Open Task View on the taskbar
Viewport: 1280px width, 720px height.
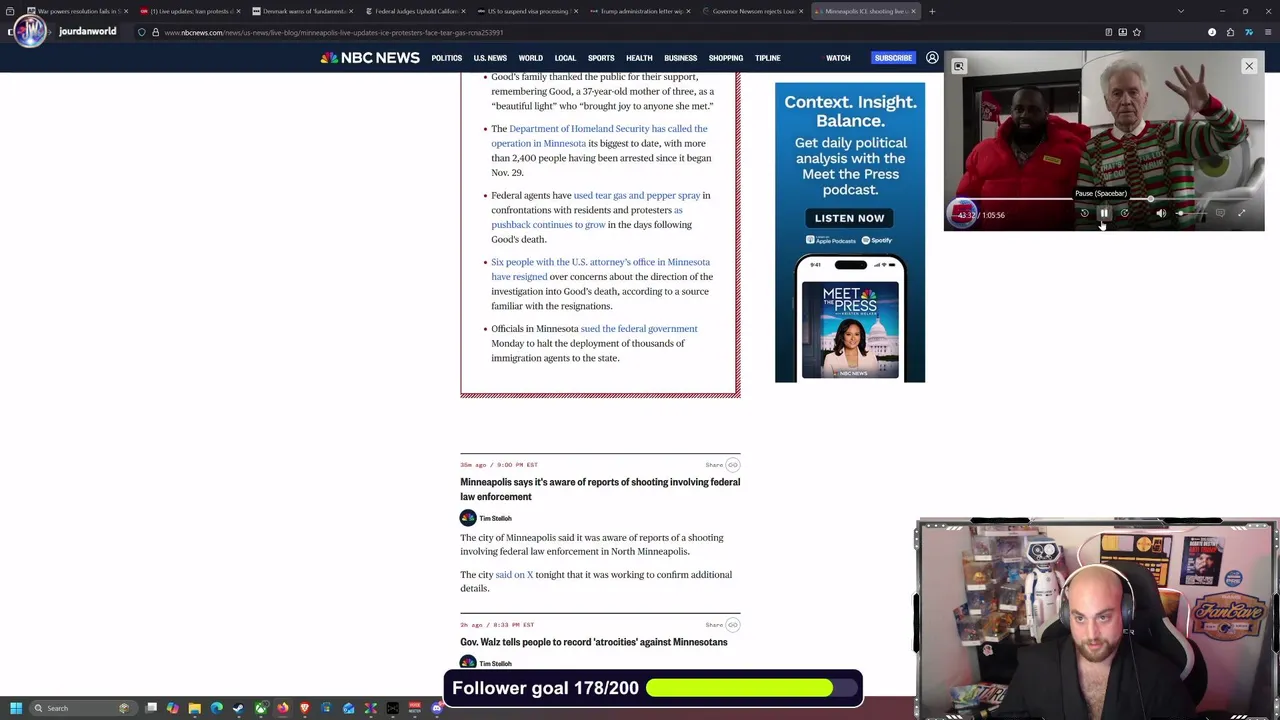151,708
